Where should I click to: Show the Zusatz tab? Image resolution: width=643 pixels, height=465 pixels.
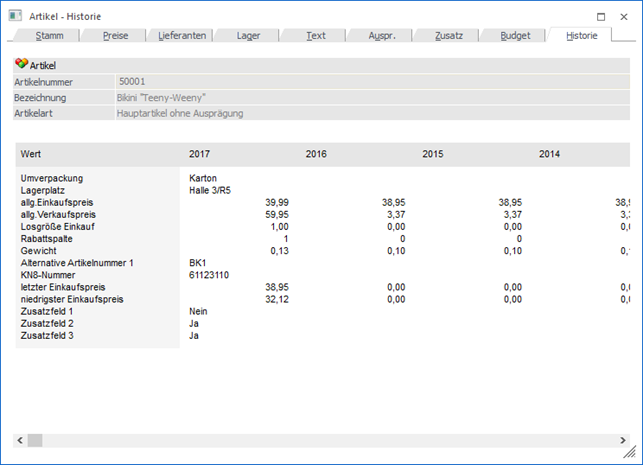pyautogui.click(x=449, y=35)
